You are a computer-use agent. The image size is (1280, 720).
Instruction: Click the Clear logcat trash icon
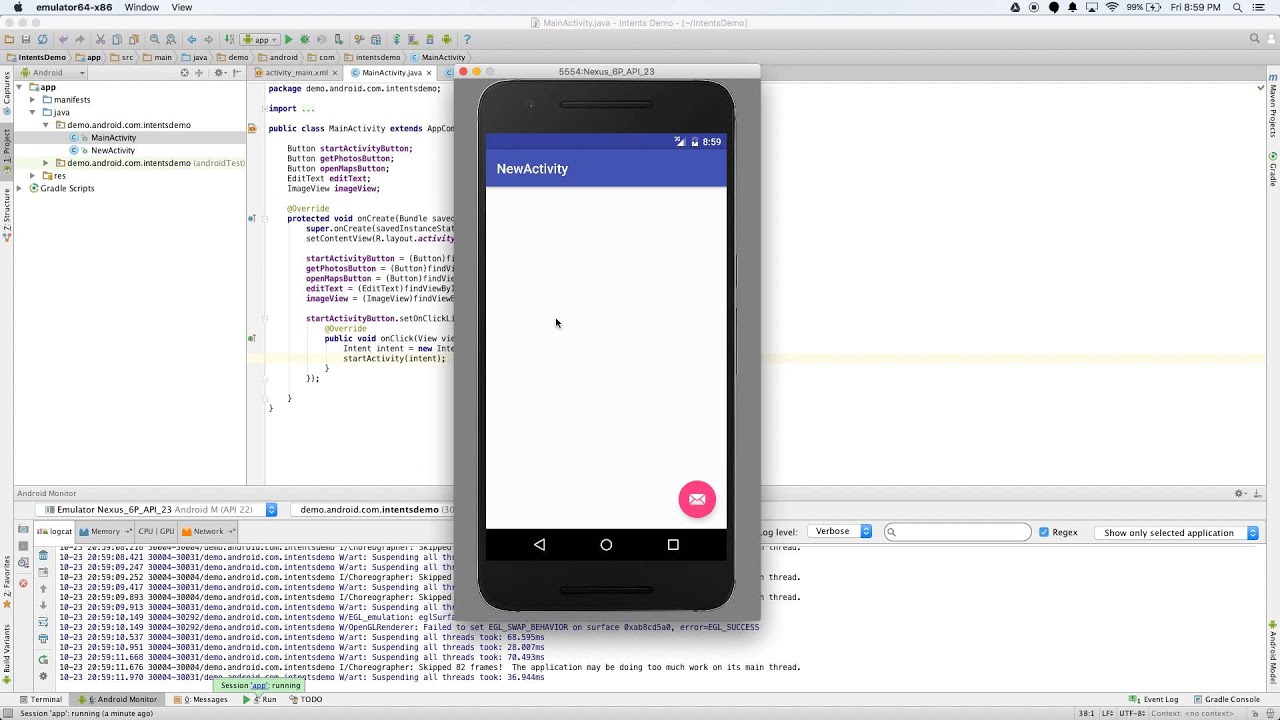click(x=43, y=555)
